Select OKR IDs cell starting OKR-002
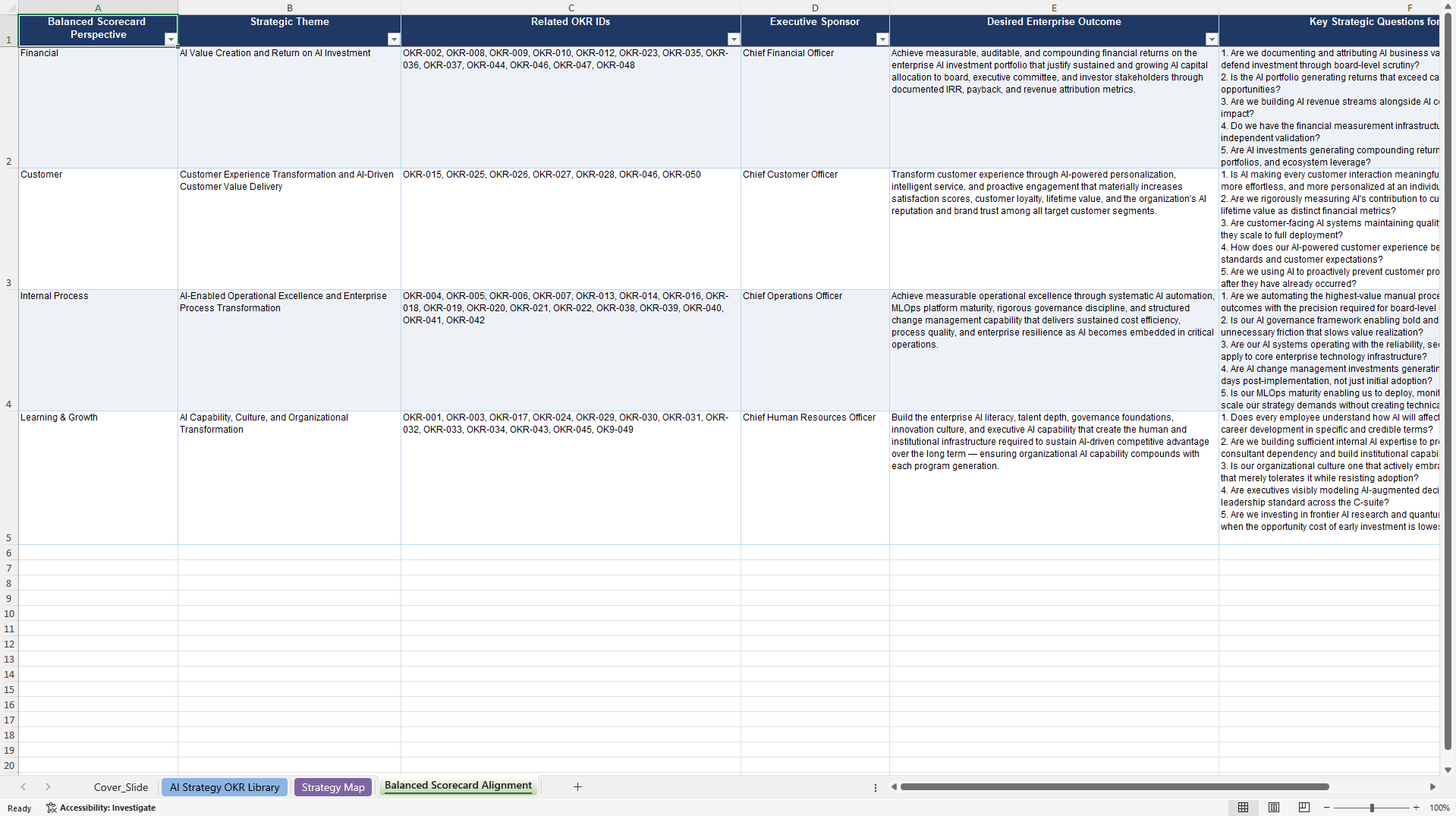Image resolution: width=1456 pixels, height=816 pixels. coord(571,107)
